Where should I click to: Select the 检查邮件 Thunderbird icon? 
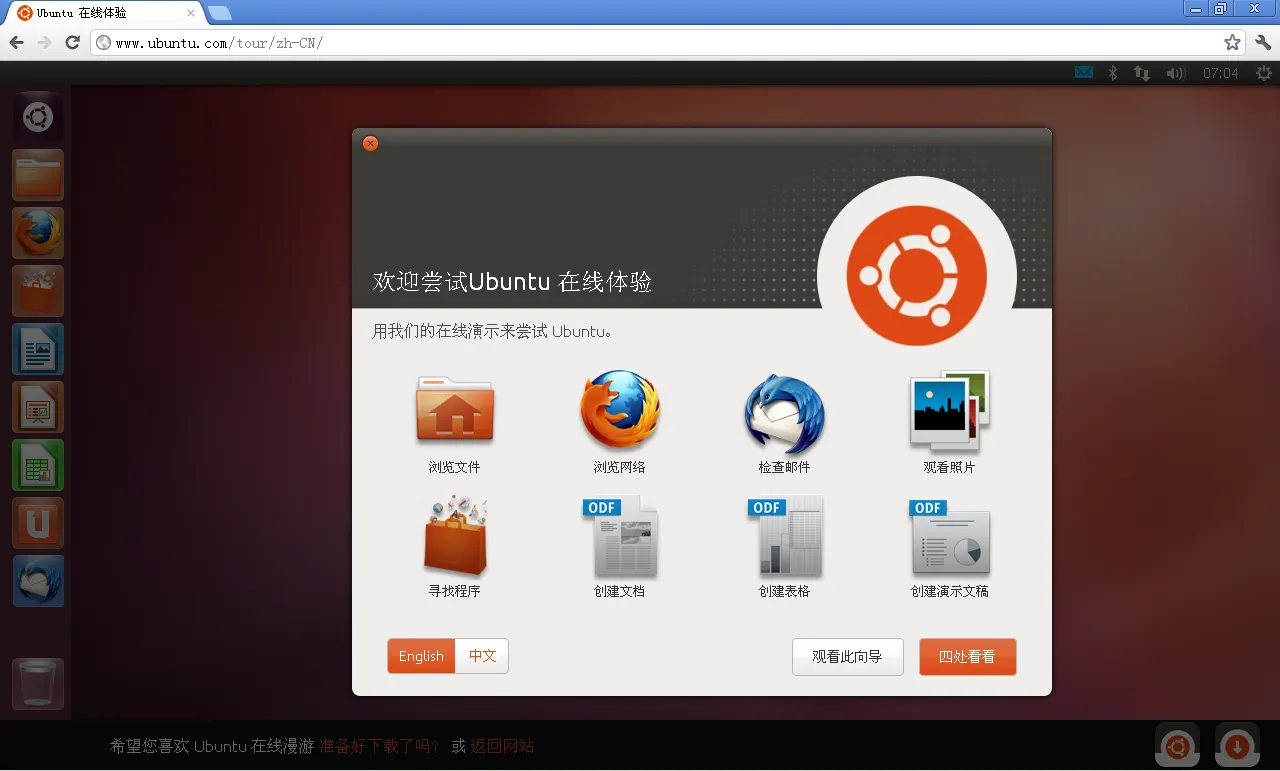783,410
